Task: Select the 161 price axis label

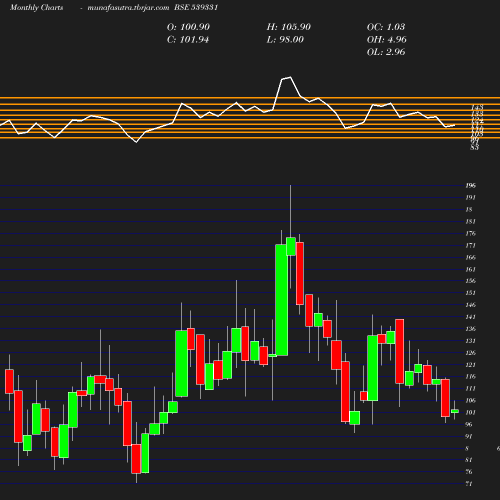Action: (471, 269)
